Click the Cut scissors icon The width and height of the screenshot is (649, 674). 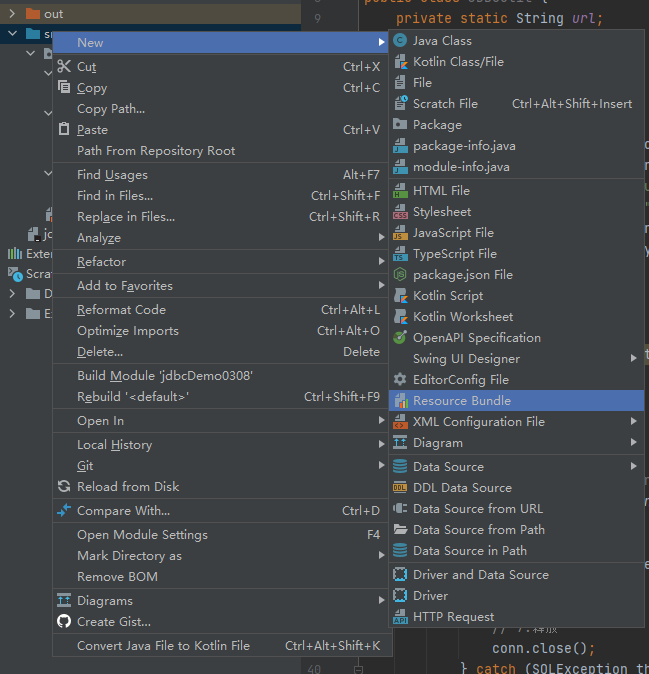pos(64,66)
